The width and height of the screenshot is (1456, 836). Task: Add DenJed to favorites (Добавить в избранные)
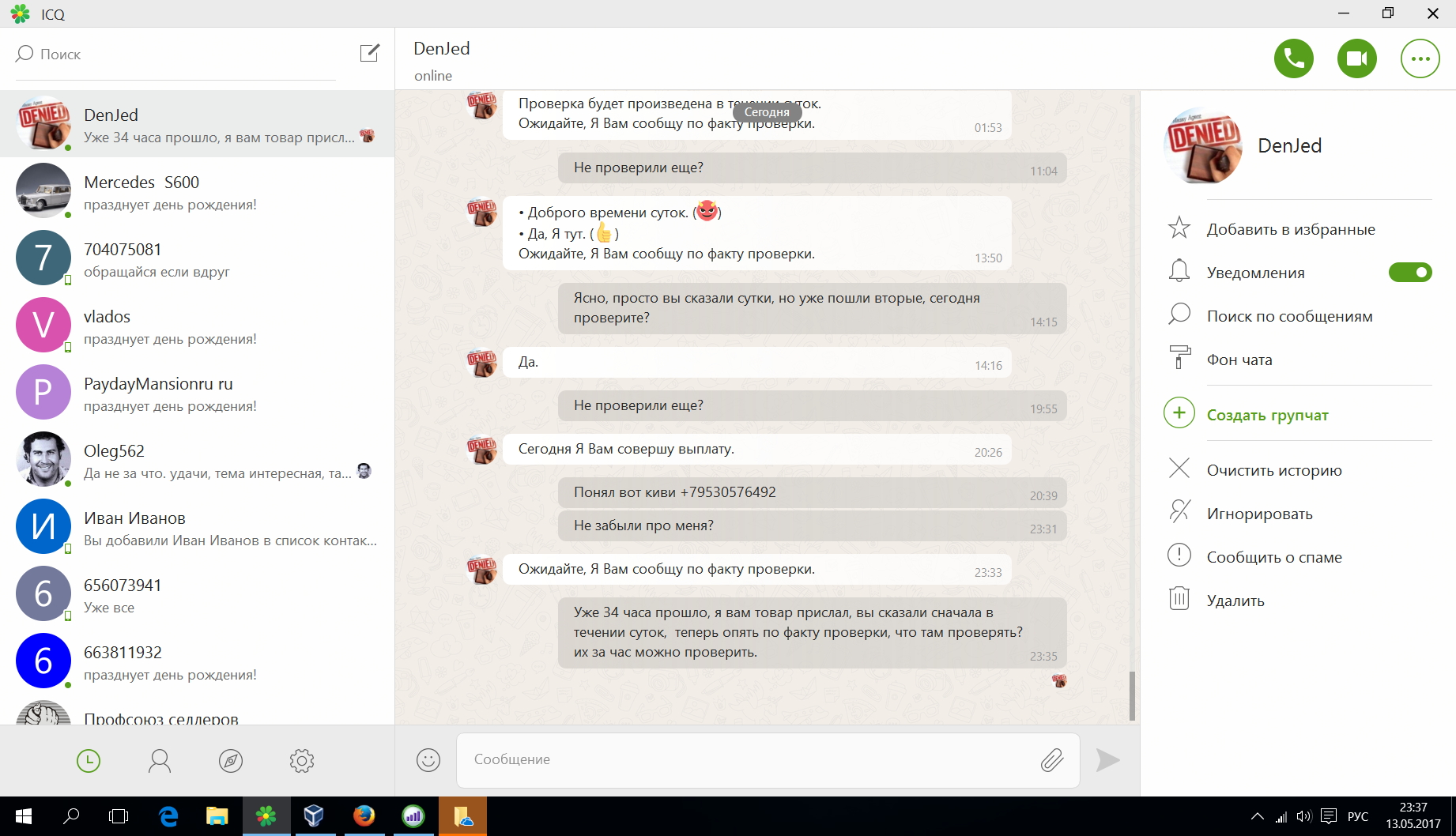tap(1290, 229)
